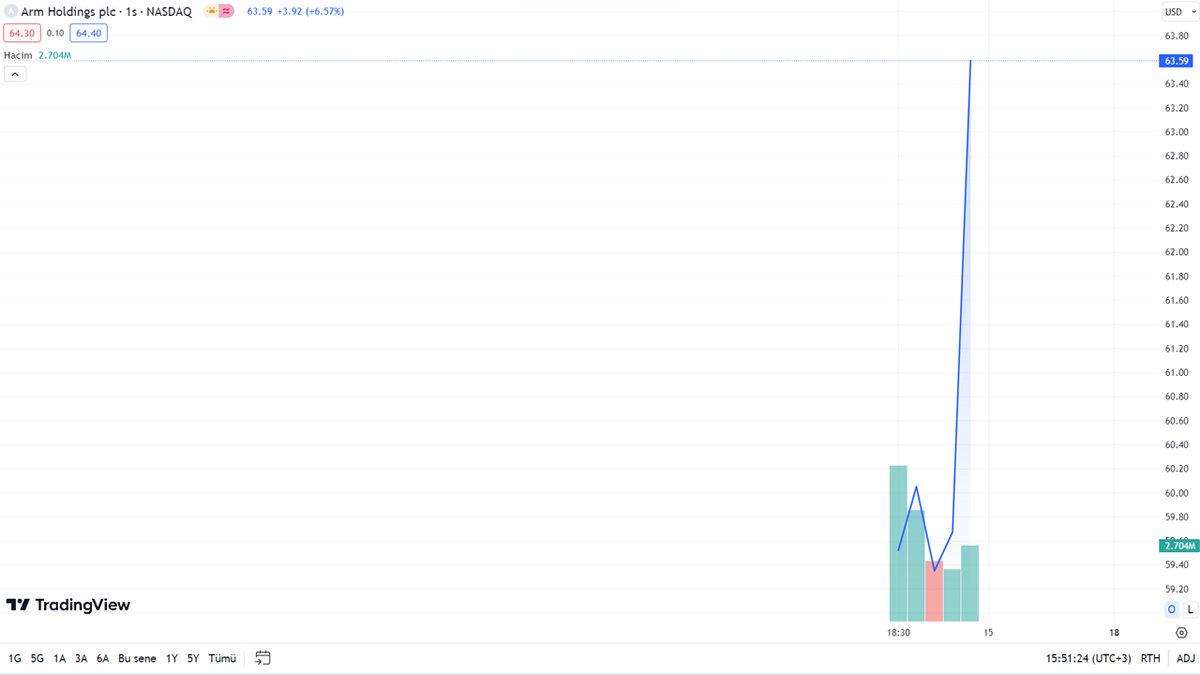Open timezone menu showing UTC+3
This screenshot has width=1200, height=675.
1089,659
